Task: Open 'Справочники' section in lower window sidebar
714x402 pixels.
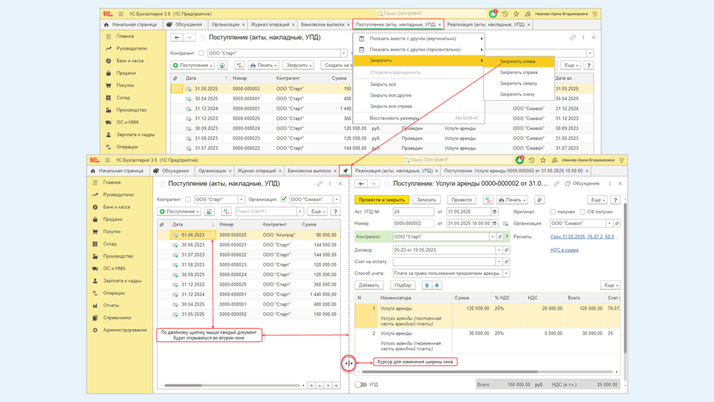Action: [117, 318]
